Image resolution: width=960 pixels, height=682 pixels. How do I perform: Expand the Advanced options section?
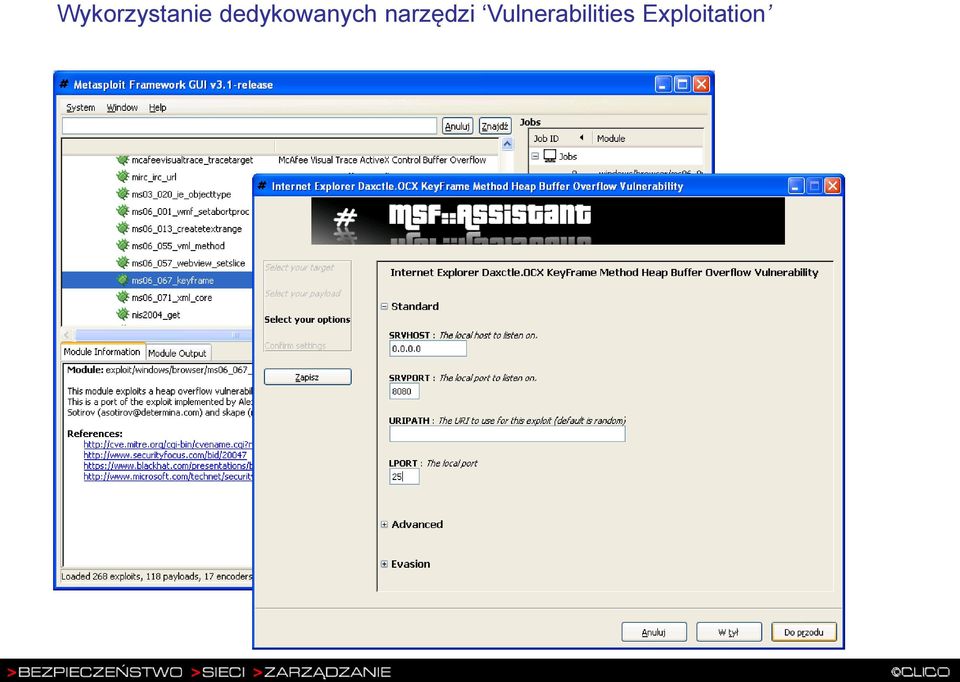click(384, 525)
